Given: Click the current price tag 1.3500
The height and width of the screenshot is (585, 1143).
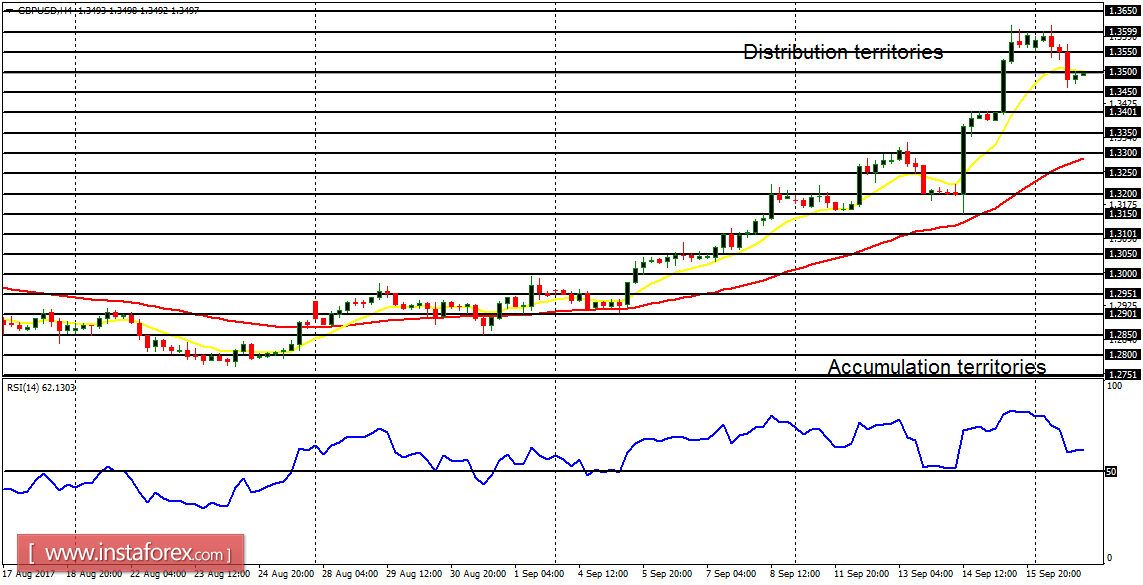Looking at the screenshot, I should [x=1123, y=73].
